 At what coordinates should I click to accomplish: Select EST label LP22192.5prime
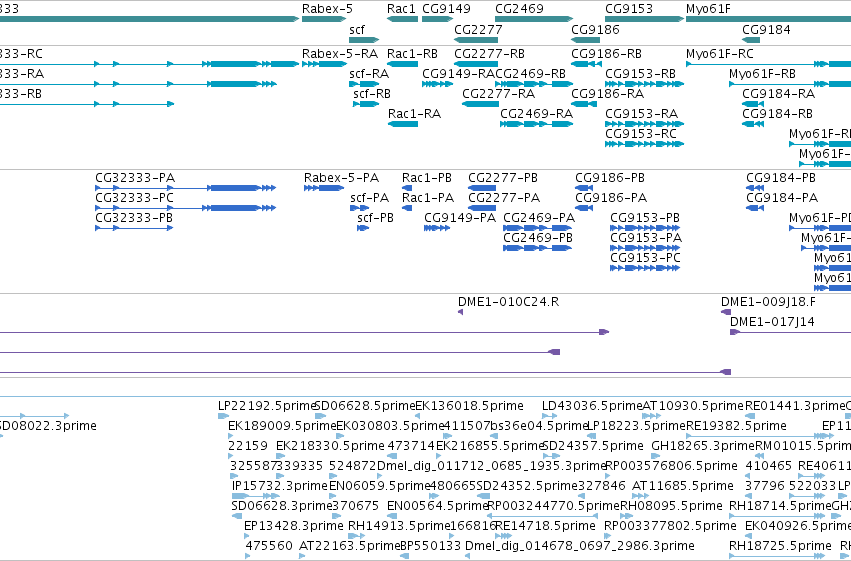pyautogui.click(x=266, y=406)
